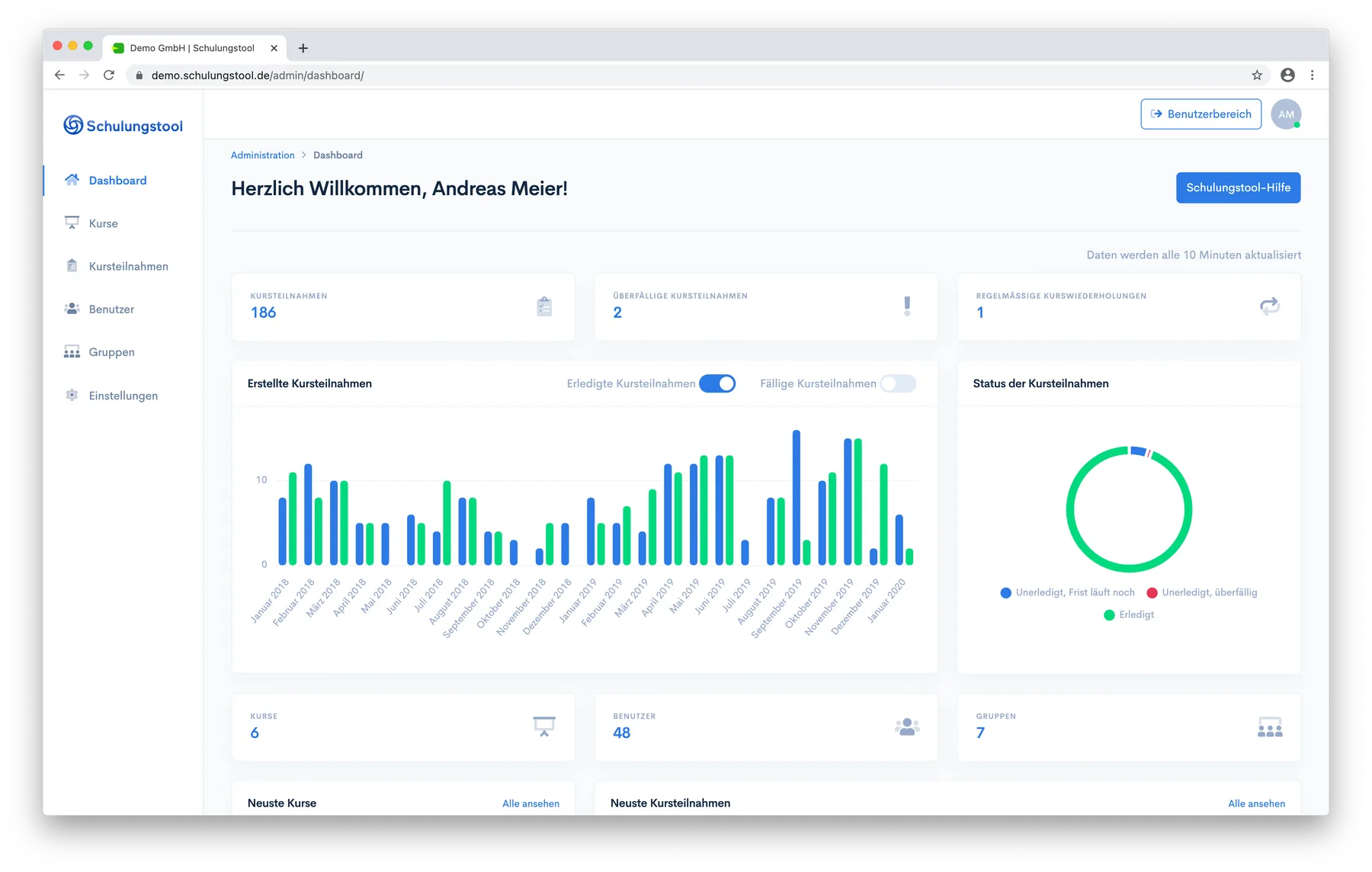Open Kurse in the sidebar menu
This screenshot has width=1372, height=872.
pos(103,223)
